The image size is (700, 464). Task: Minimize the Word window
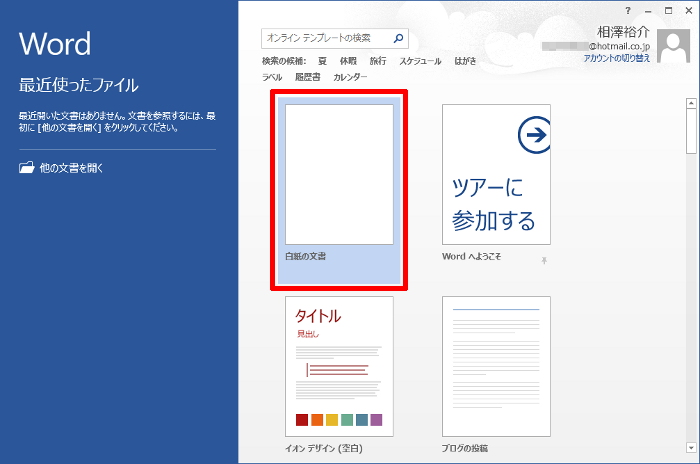tap(648, 11)
